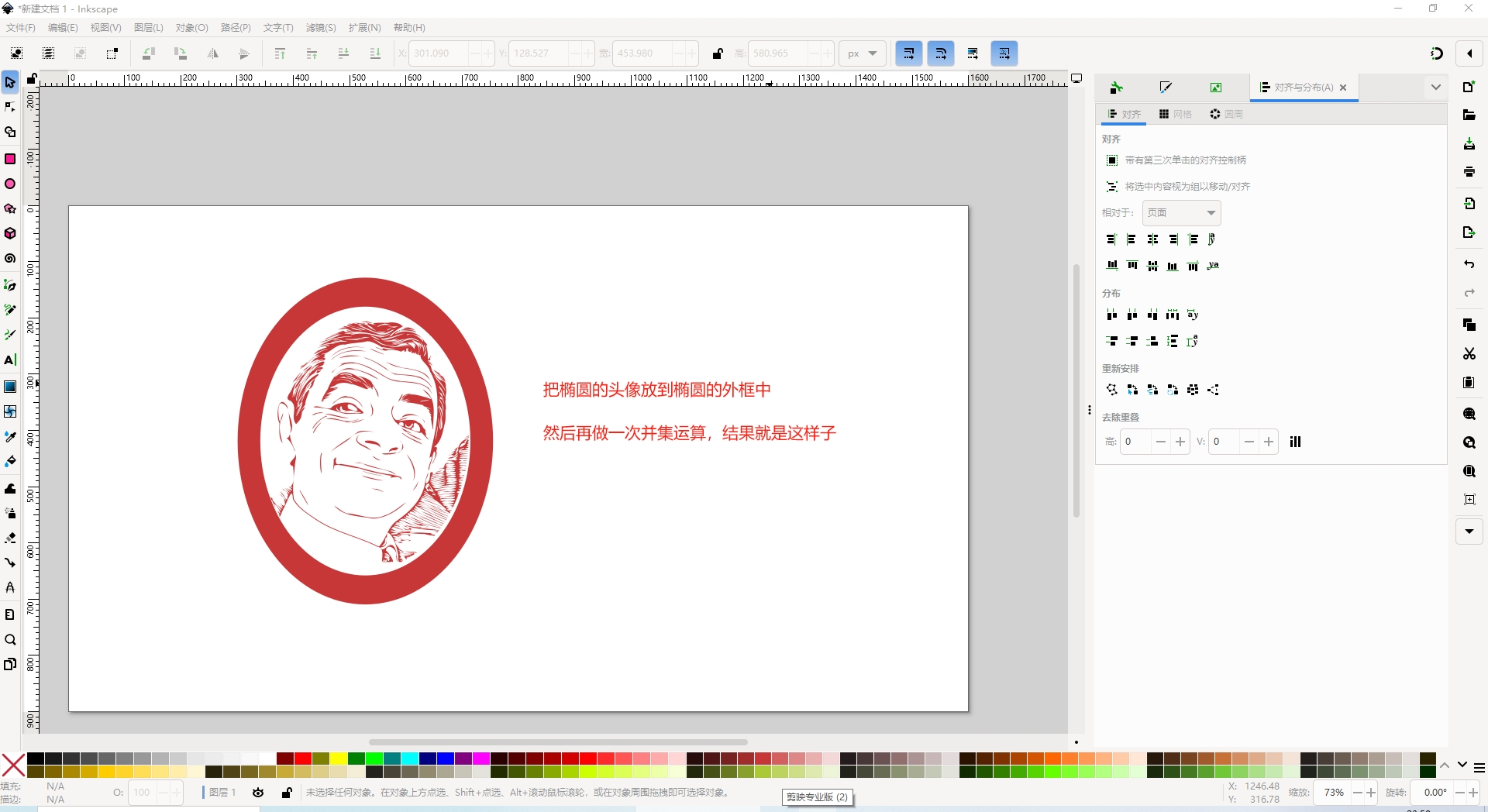Expand the dock panel chevron menu
The image size is (1488, 812).
point(1435,88)
